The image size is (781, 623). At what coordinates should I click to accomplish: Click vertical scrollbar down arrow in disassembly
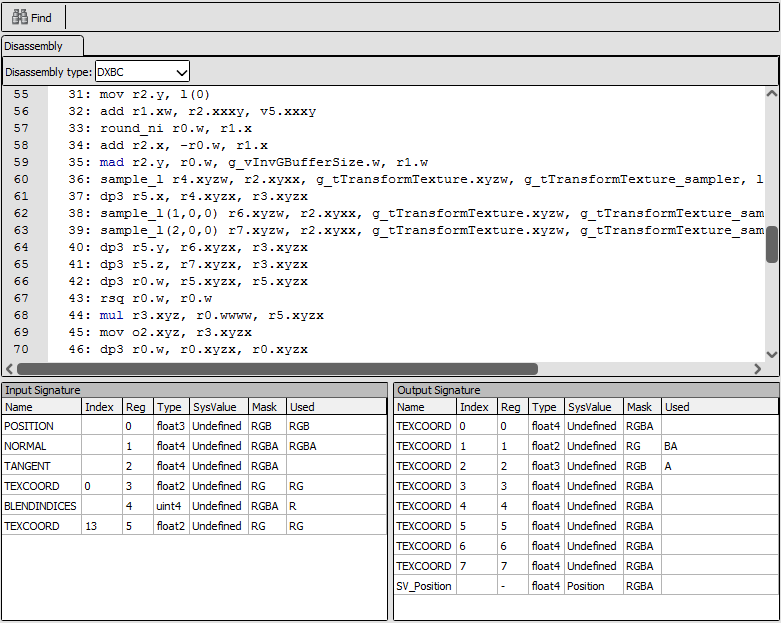click(772, 355)
